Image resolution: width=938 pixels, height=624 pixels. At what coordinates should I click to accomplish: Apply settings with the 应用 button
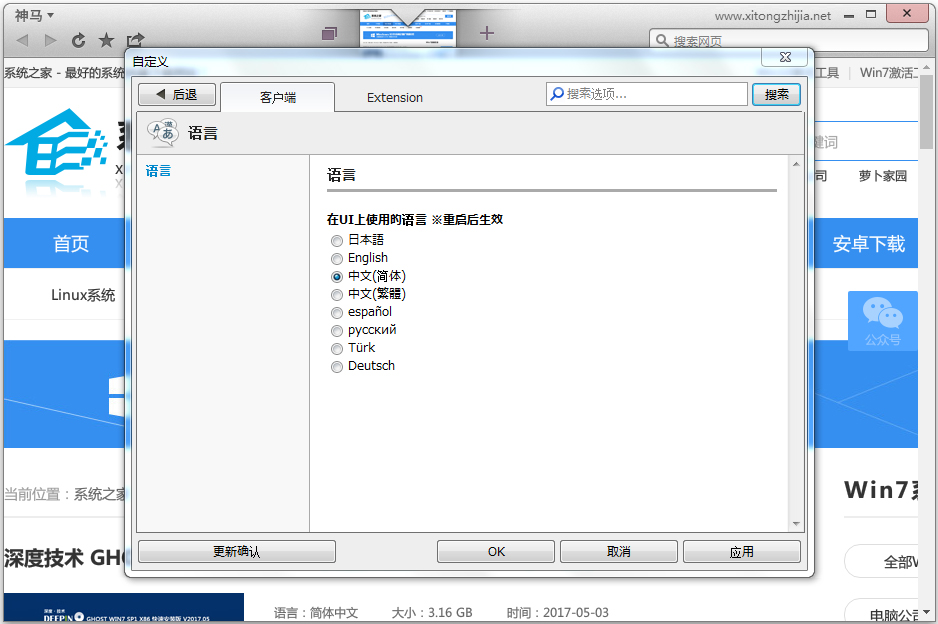741,550
